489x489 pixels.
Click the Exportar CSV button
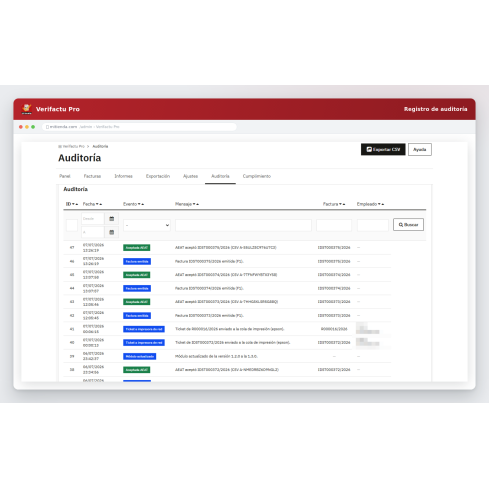pyautogui.click(x=383, y=149)
